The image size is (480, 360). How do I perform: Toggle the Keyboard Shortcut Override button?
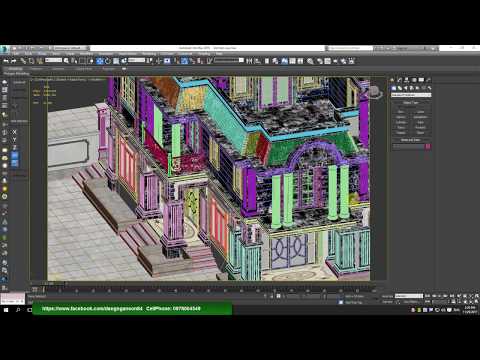(x=167, y=61)
